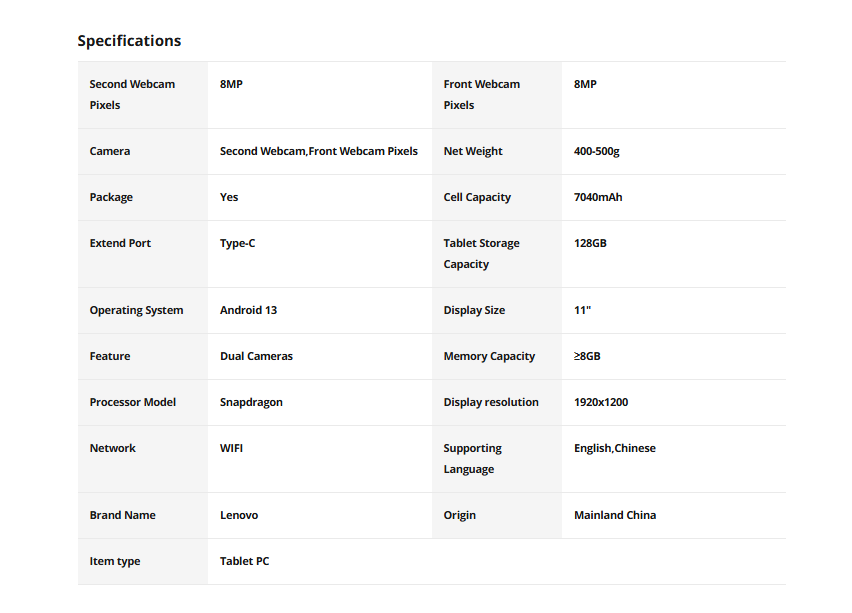852x613 pixels.
Task: Select the 'Second Webcam Pixels' label
Action: coord(132,95)
